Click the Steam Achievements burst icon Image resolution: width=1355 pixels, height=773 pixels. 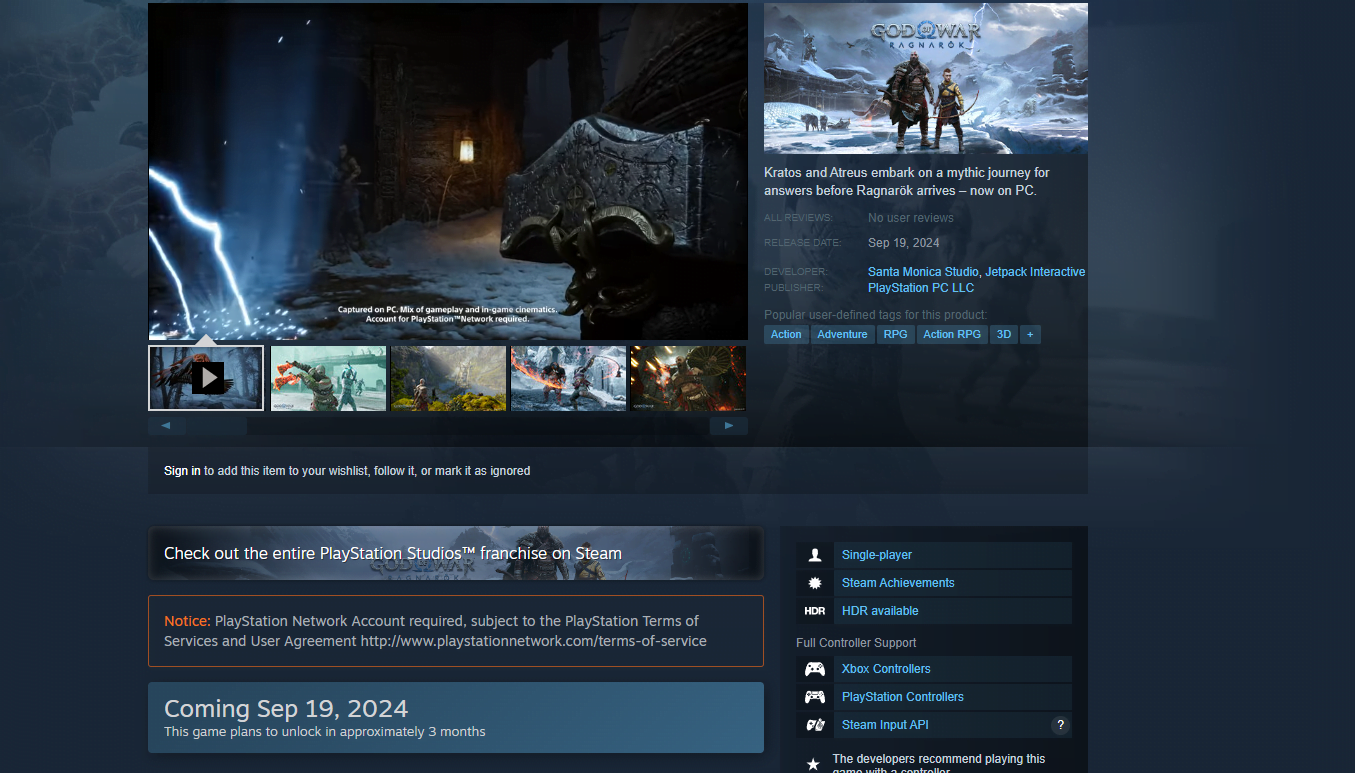pyautogui.click(x=815, y=583)
